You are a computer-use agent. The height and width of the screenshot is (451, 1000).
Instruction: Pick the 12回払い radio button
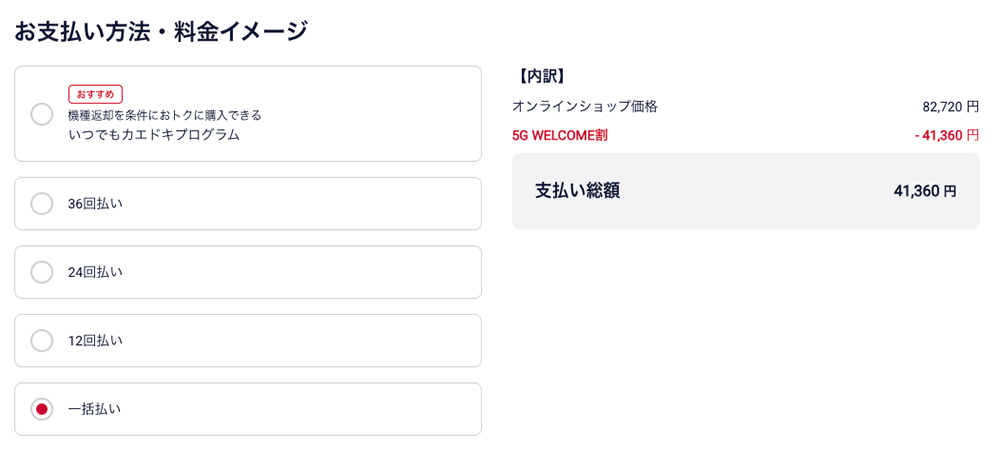pyautogui.click(x=42, y=341)
